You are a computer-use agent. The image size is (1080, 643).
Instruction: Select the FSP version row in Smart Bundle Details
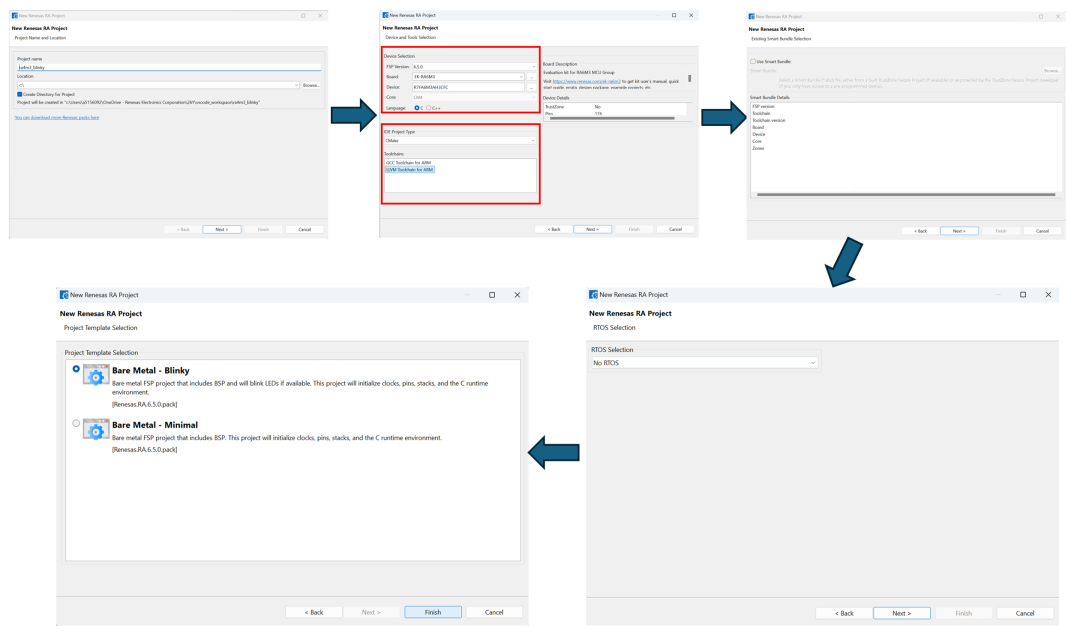click(x=763, y=107)
